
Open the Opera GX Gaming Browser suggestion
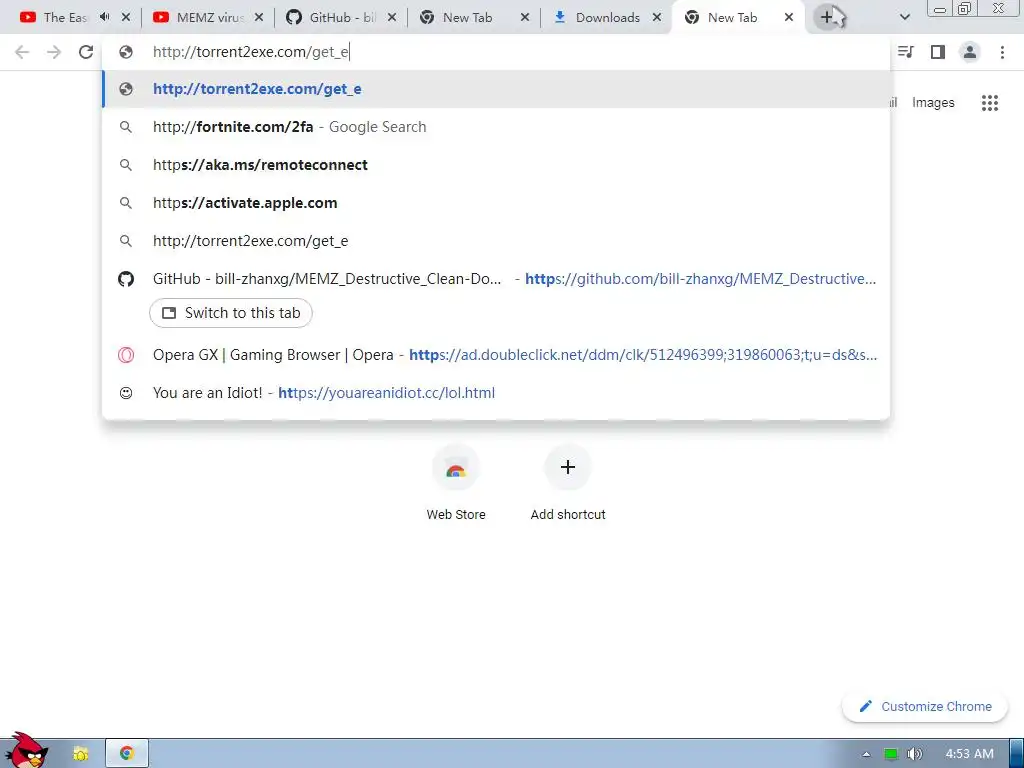click(x=496, y=355)
